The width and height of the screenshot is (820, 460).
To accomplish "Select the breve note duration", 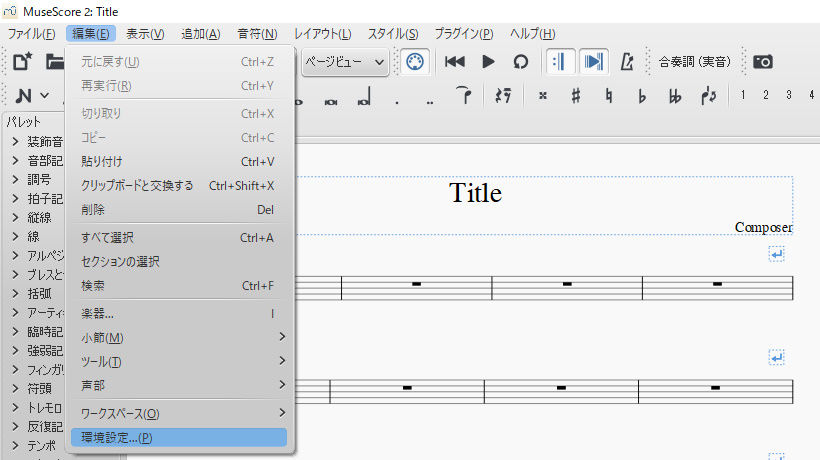I will pyautogui.click(x=331, y=102).
